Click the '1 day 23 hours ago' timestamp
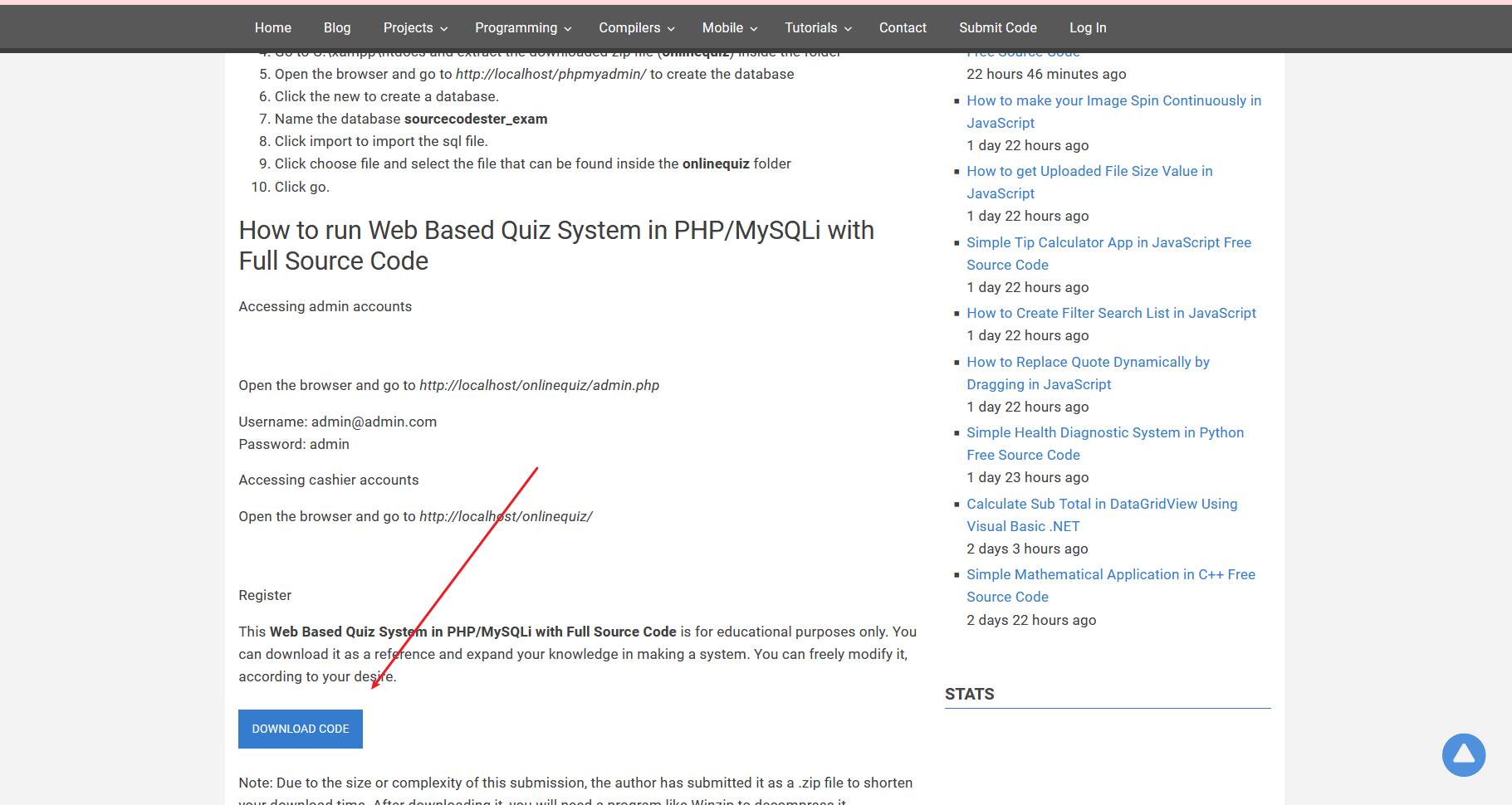1512x805 pixels. (x=1027, y=477)
